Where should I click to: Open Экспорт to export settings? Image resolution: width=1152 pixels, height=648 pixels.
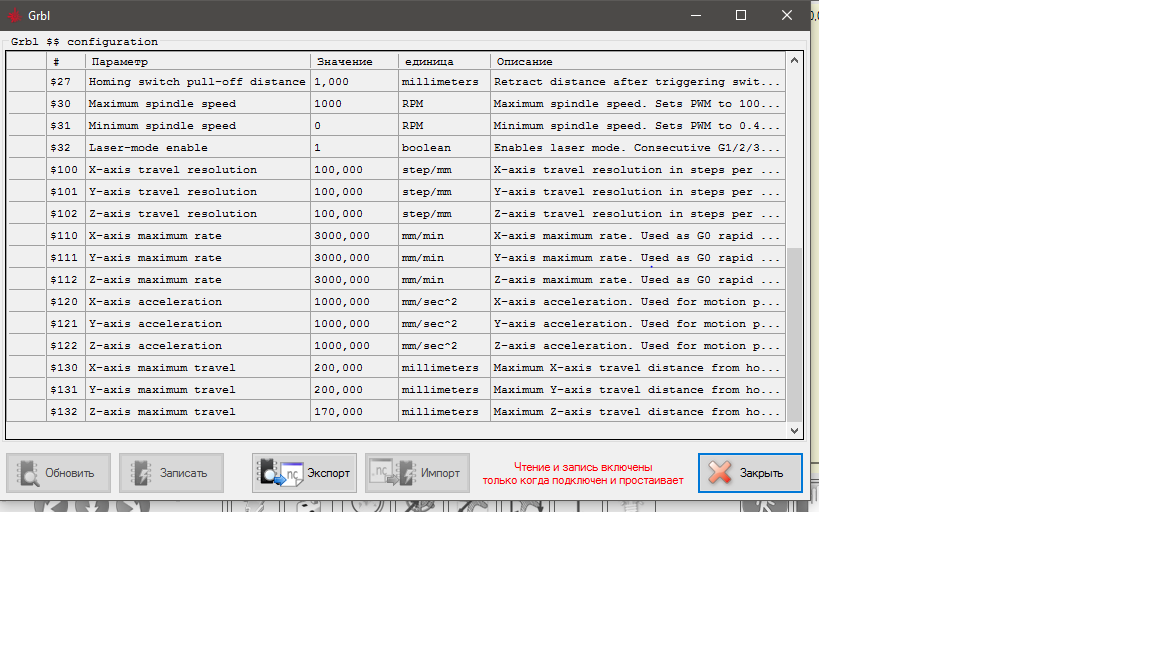304,473
